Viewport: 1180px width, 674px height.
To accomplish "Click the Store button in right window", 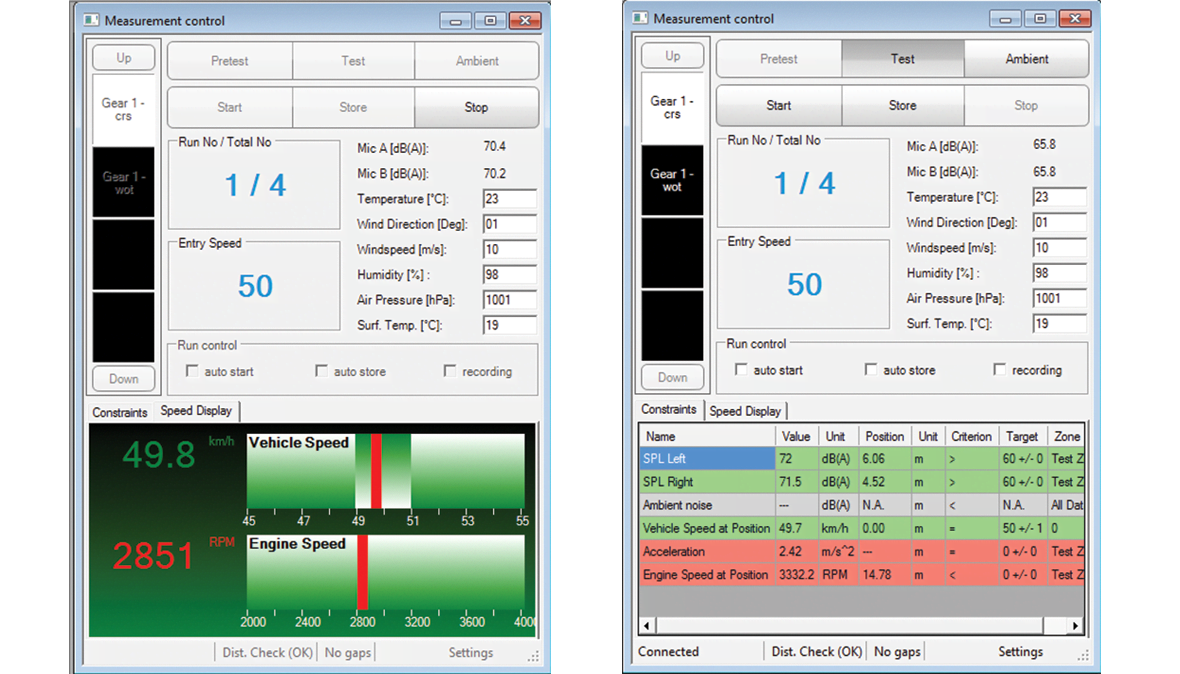I will 902,105.
